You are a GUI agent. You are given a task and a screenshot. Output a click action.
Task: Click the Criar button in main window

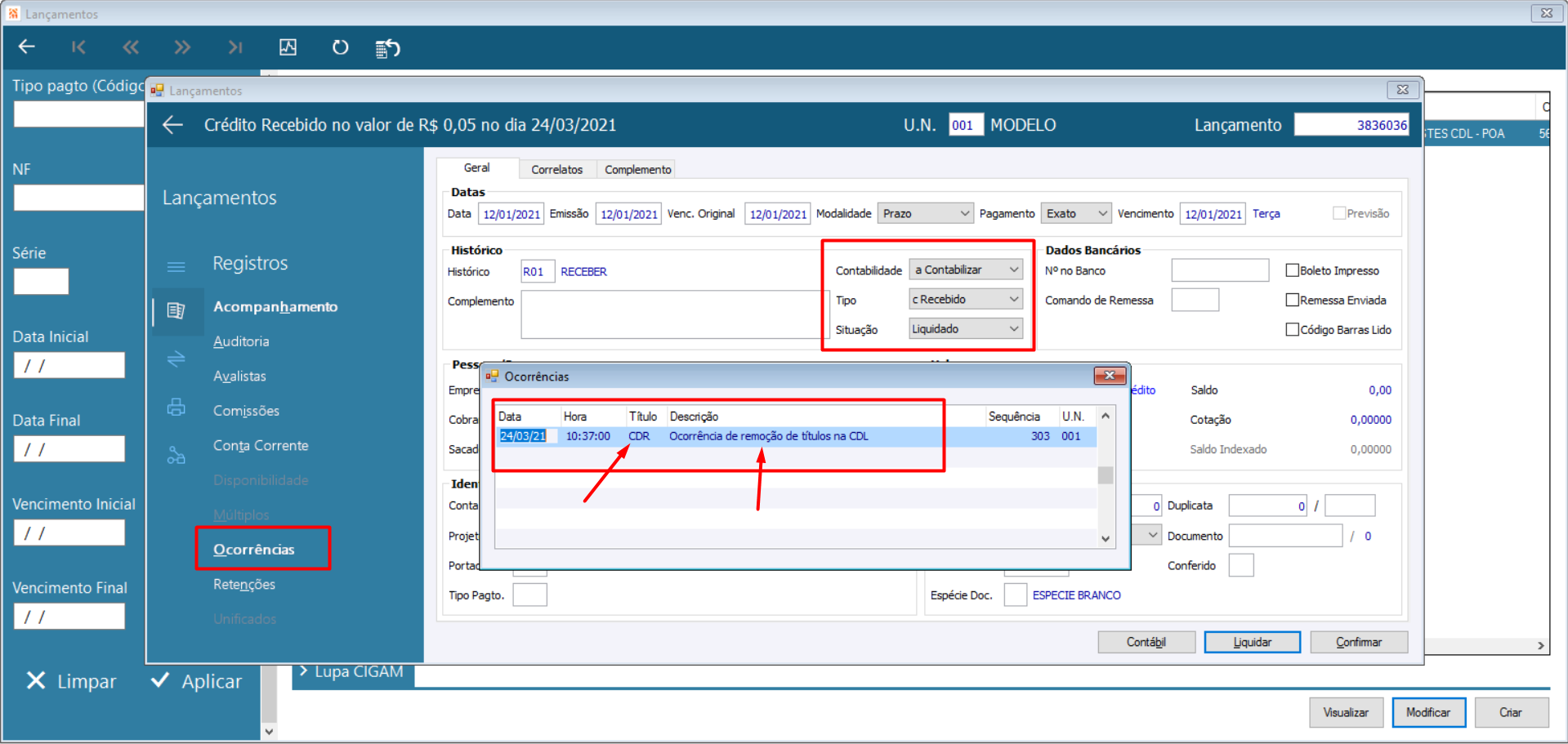pos(1511,712)
